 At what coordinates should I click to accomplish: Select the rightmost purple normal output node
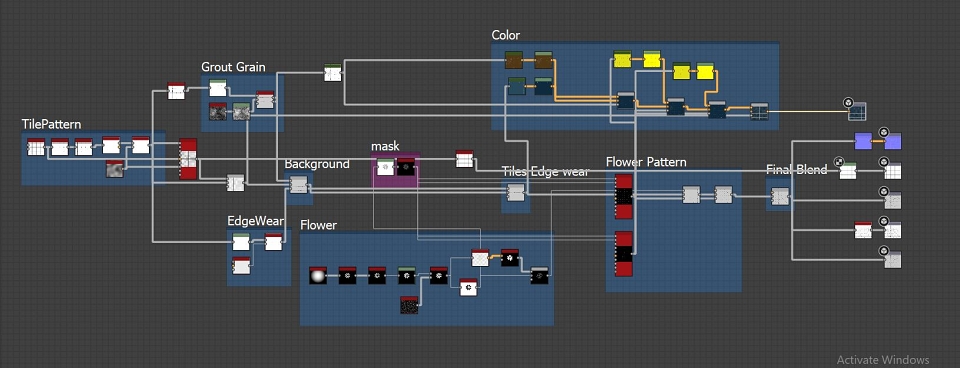[x=893, y=141]
